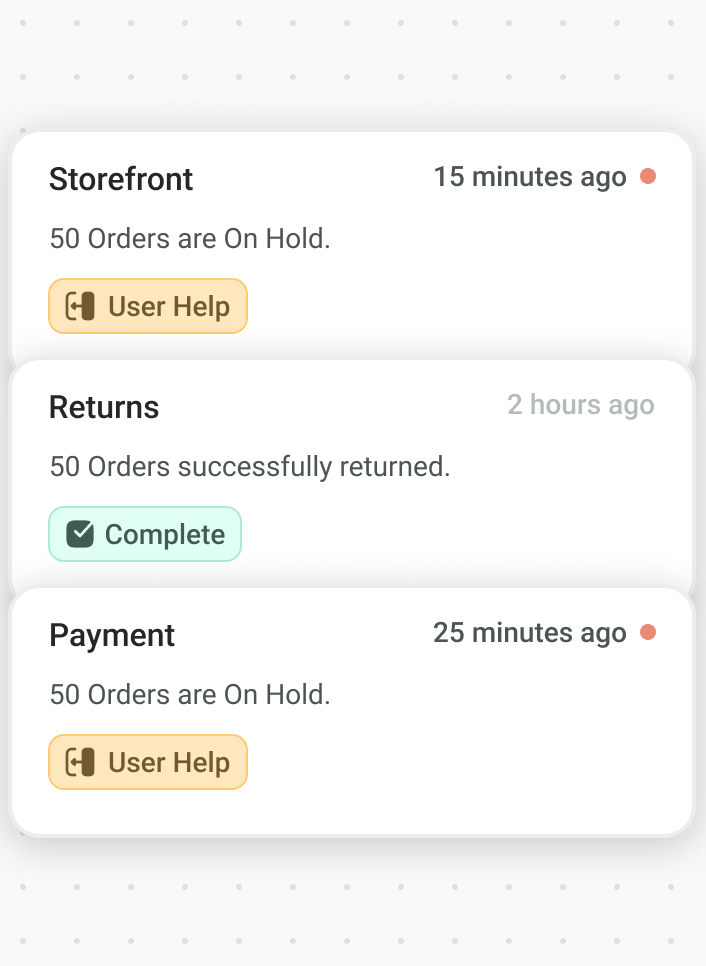
Task: Click the Payment notification title
Action: (112, 635)
